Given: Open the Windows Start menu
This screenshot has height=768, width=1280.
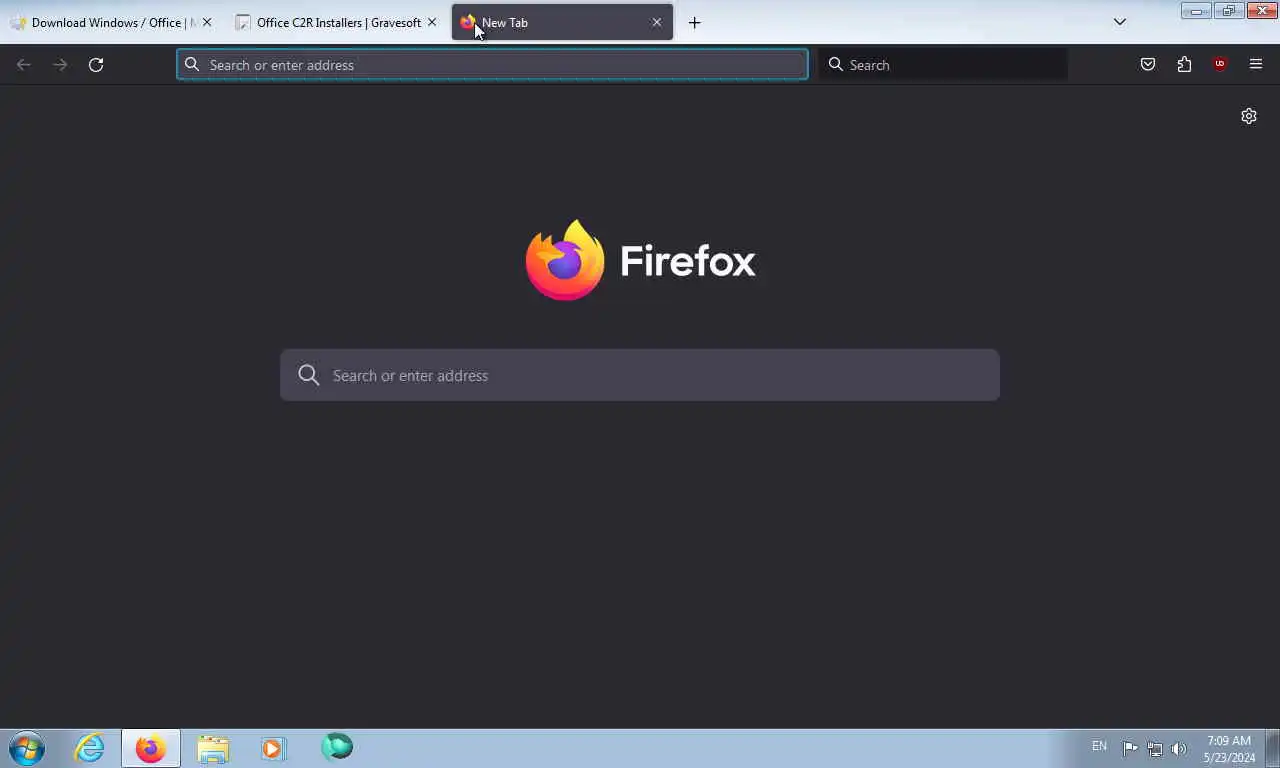Looking at the screenshot, I should 27,748.
